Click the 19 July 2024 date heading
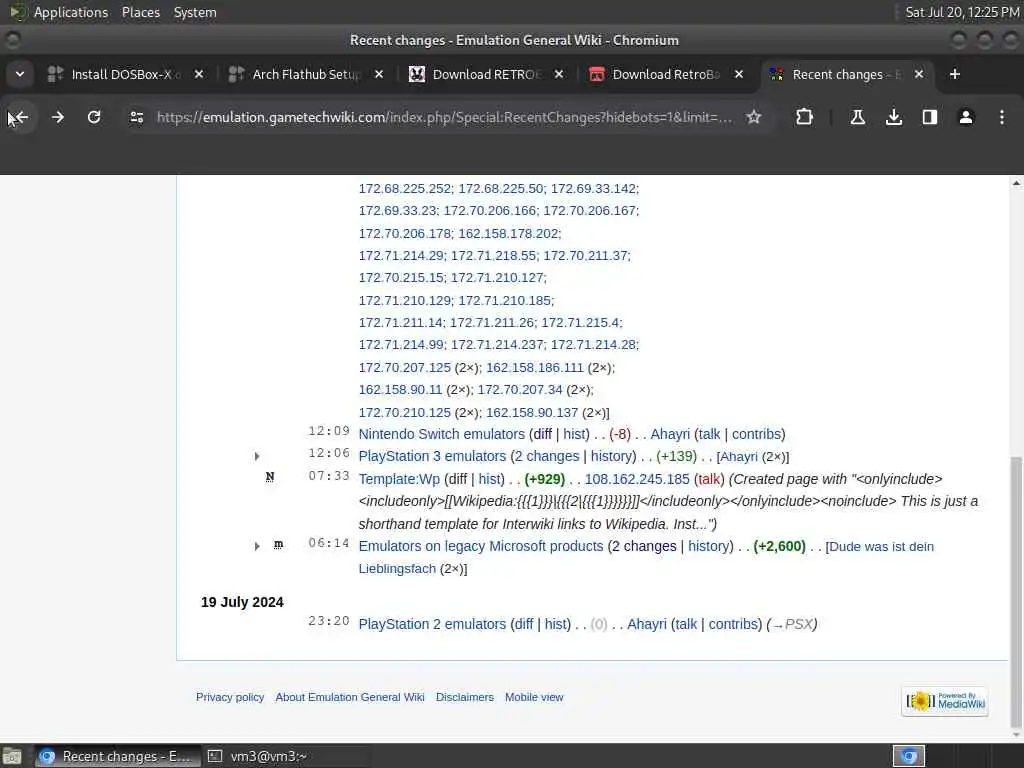This screenshot has height=768, width=1024. click(242, 602)
